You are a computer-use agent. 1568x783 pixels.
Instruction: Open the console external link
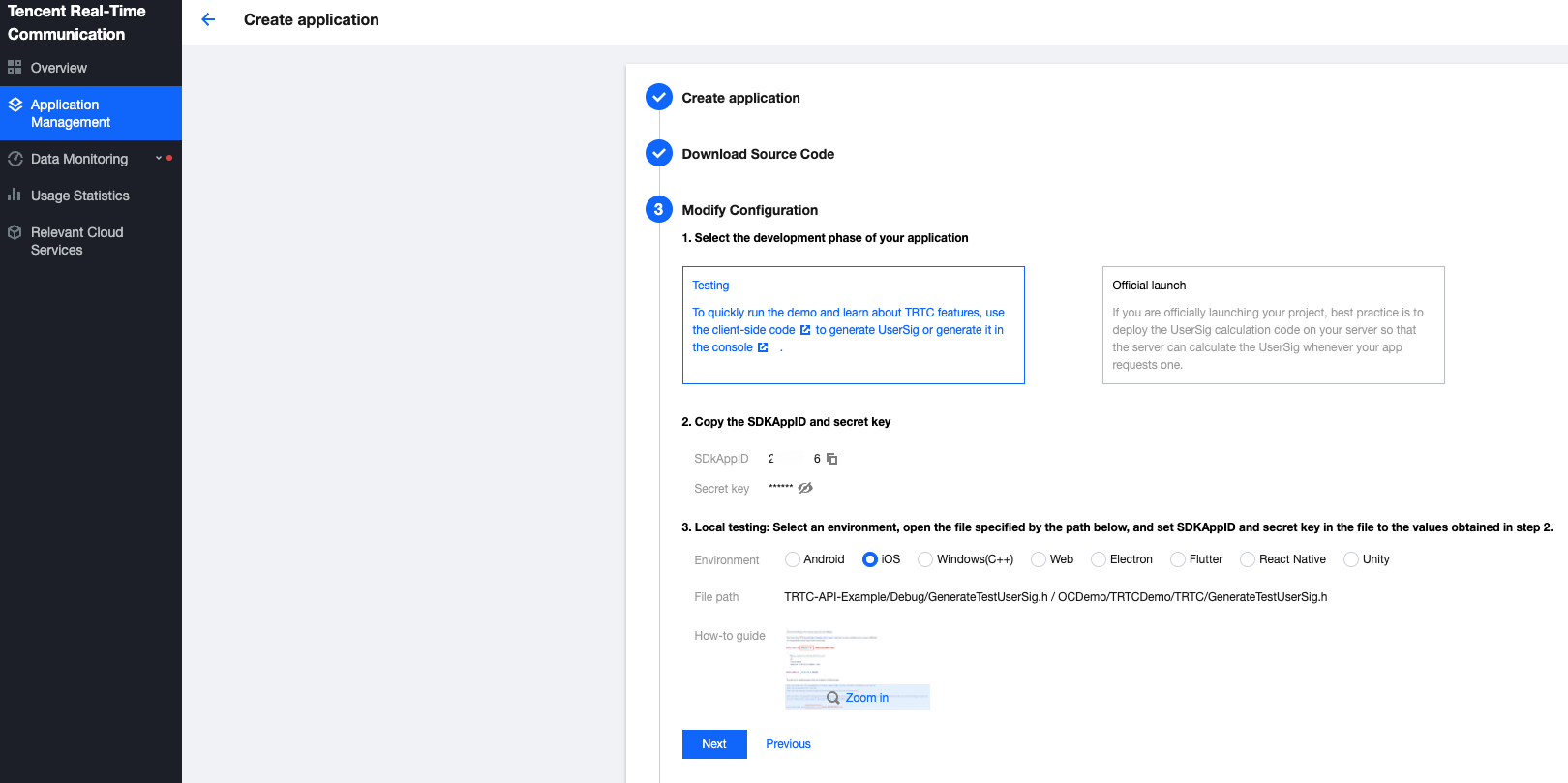[x=763, y=347]
